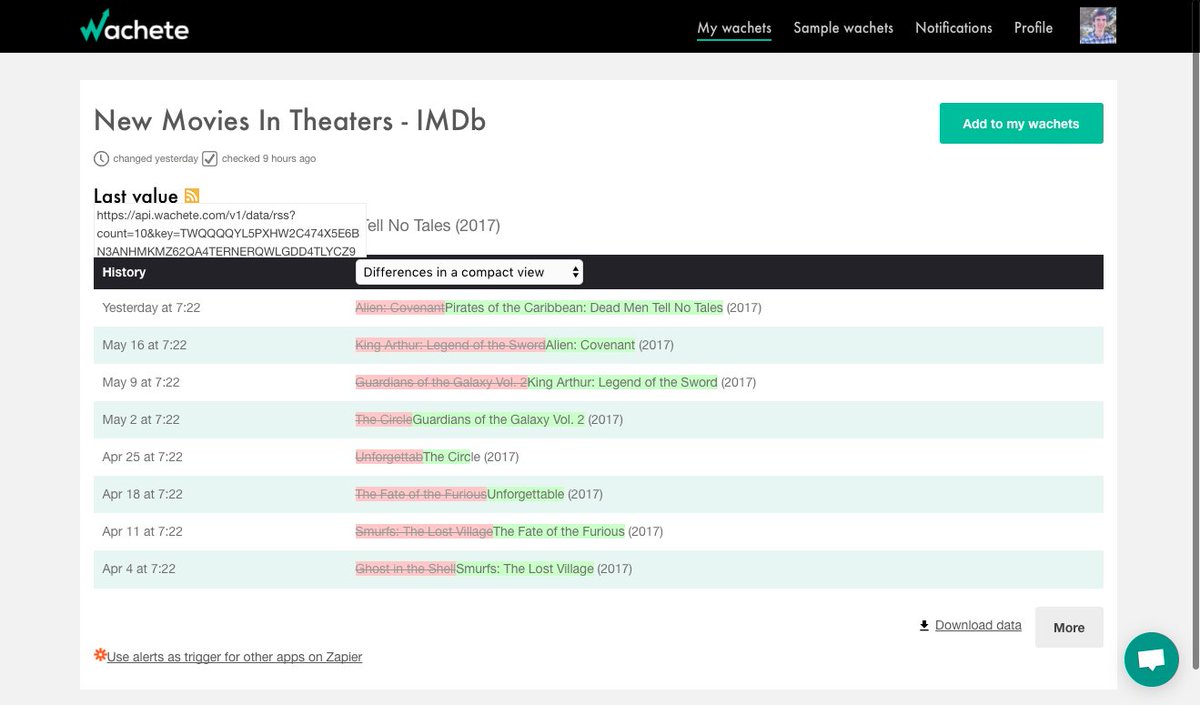Open the 'Differences in a compact view' dropdown
Viewport: 1200px width, 705px height.
(x=469, y=272)
